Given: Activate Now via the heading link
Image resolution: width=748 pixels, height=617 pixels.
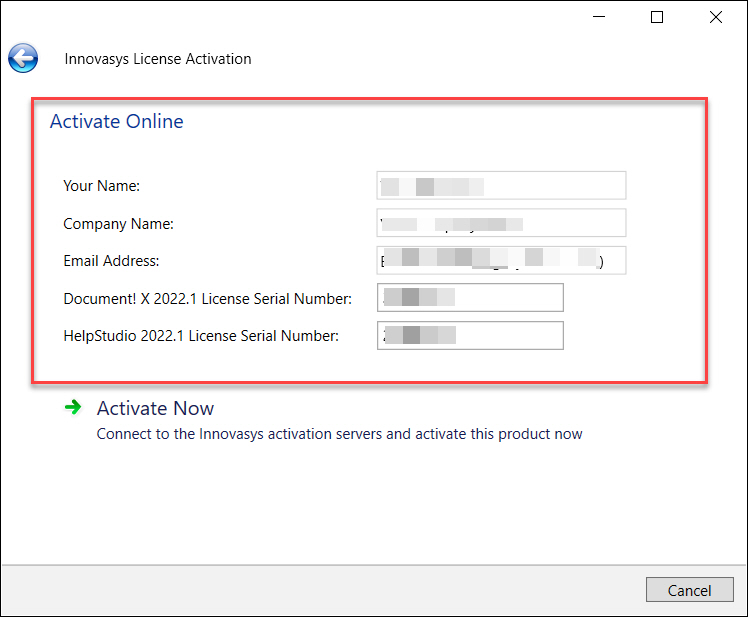Looking at the screenshot, I should (x=155, y=408).
